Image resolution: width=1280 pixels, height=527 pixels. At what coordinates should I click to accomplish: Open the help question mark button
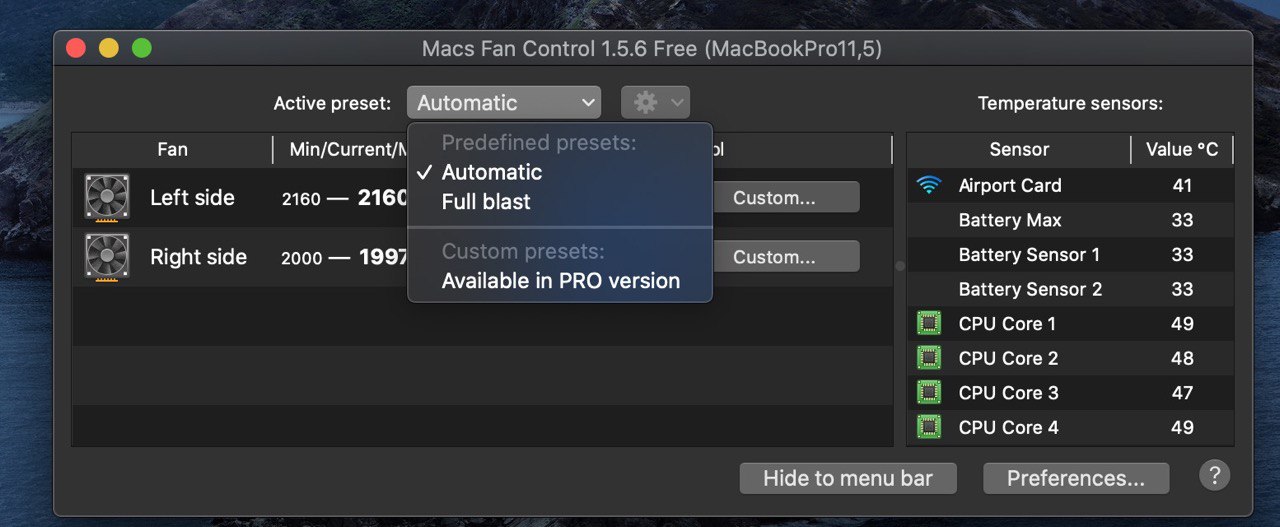coord(1215,475)
